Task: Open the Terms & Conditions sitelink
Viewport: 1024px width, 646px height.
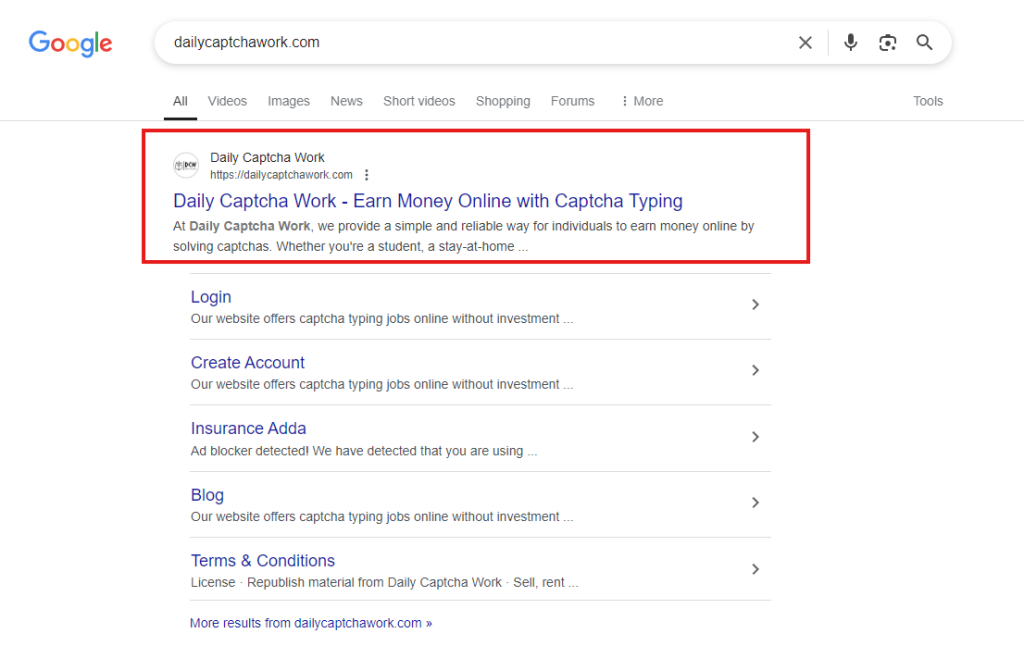Action: point(263,561)
